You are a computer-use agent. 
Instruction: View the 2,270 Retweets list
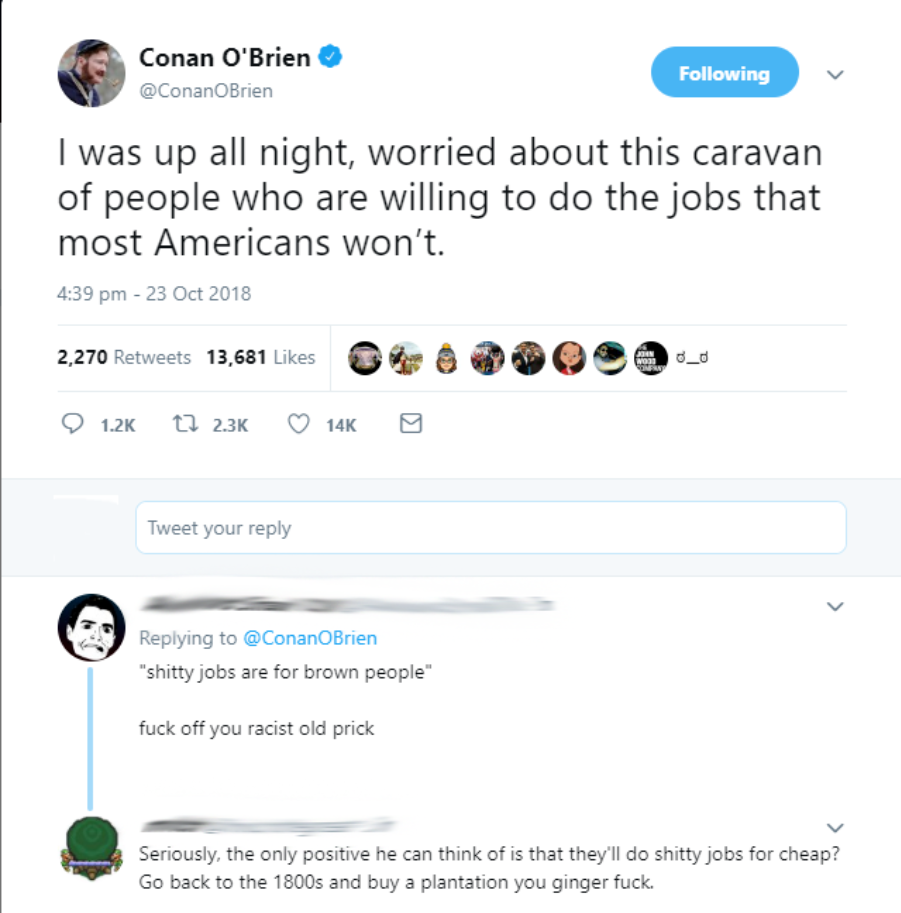click(124, 357)
